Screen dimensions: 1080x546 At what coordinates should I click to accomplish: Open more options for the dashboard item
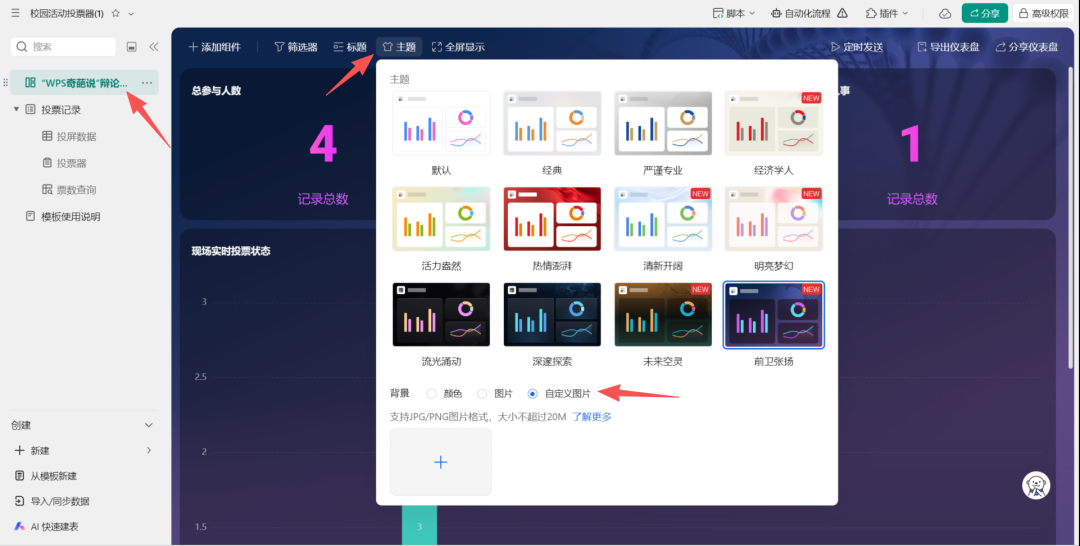147,83
